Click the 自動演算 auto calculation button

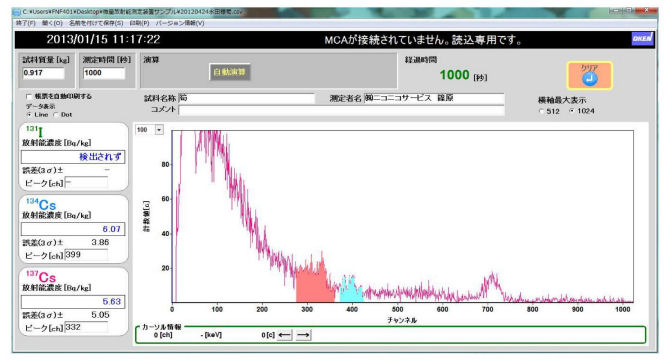pyautogui.click(x=229, y=72)
